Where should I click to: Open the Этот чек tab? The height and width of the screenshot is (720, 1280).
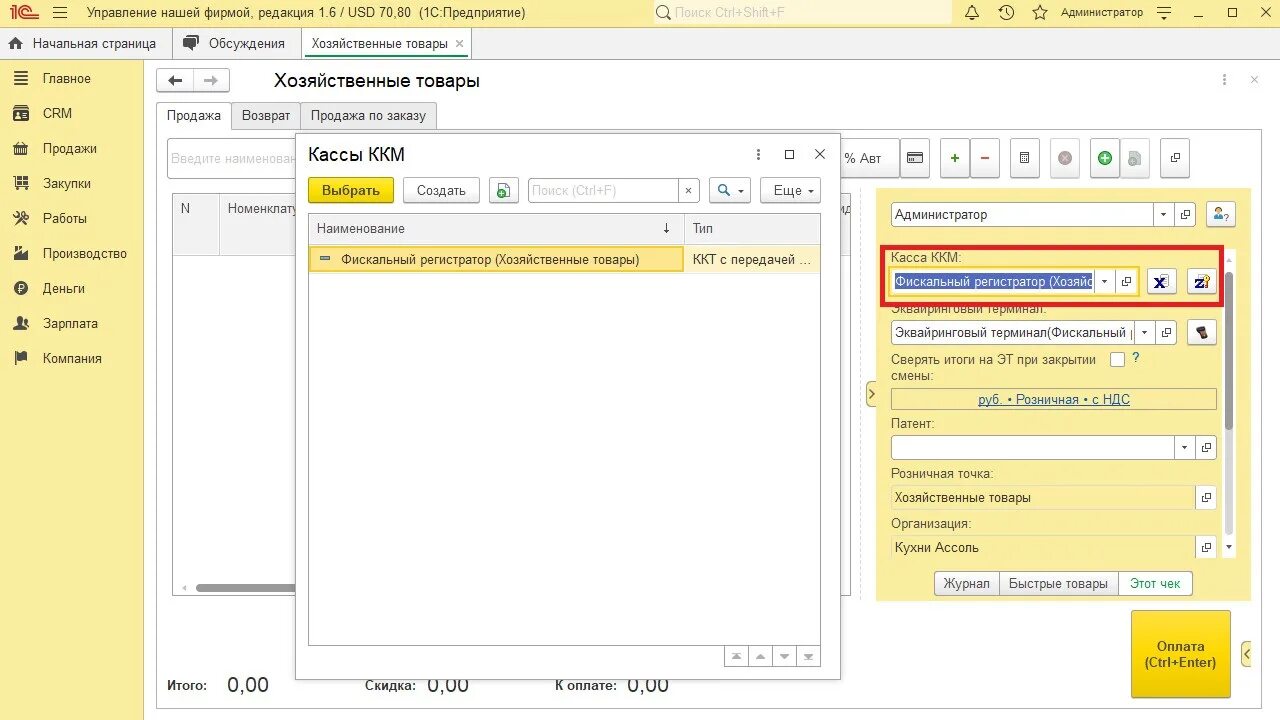[1155, 583]
